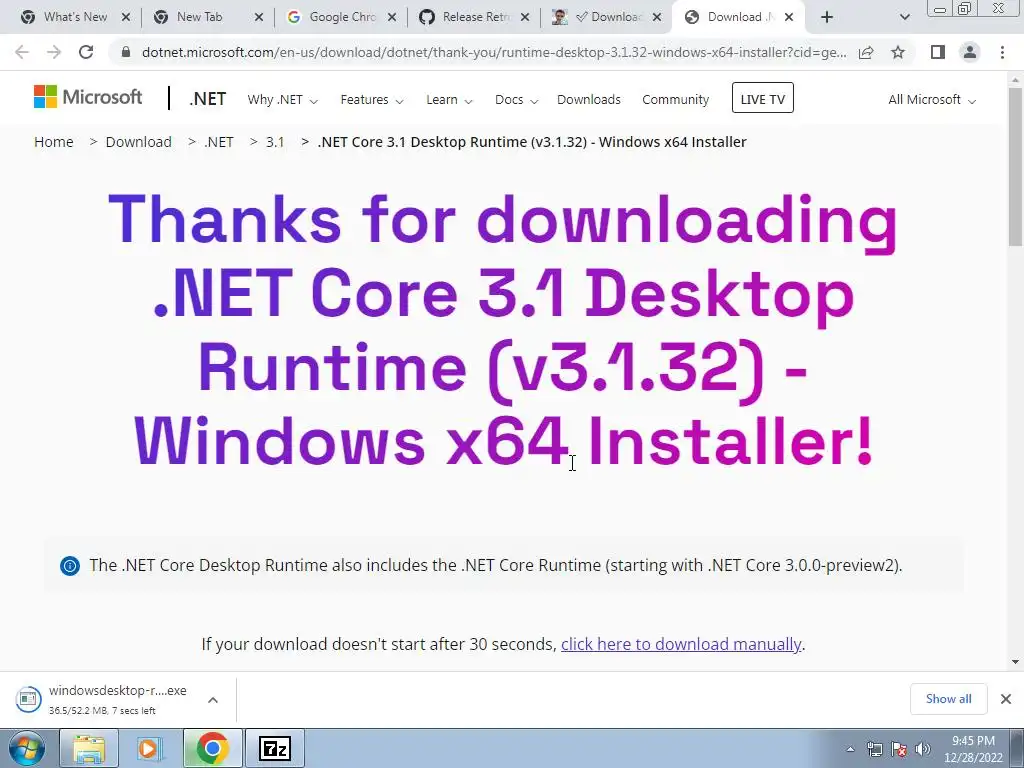
Task: Open the Chrome profile avatar
Action: pyautogui.click(x=970, y=52)
